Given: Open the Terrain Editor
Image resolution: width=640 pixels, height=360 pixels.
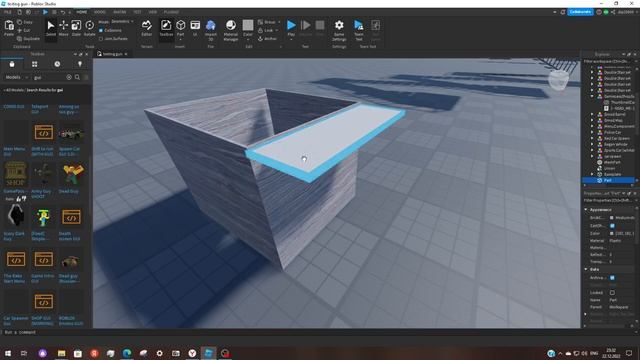Looking at the screenshot, I should [x=147, y=29].
